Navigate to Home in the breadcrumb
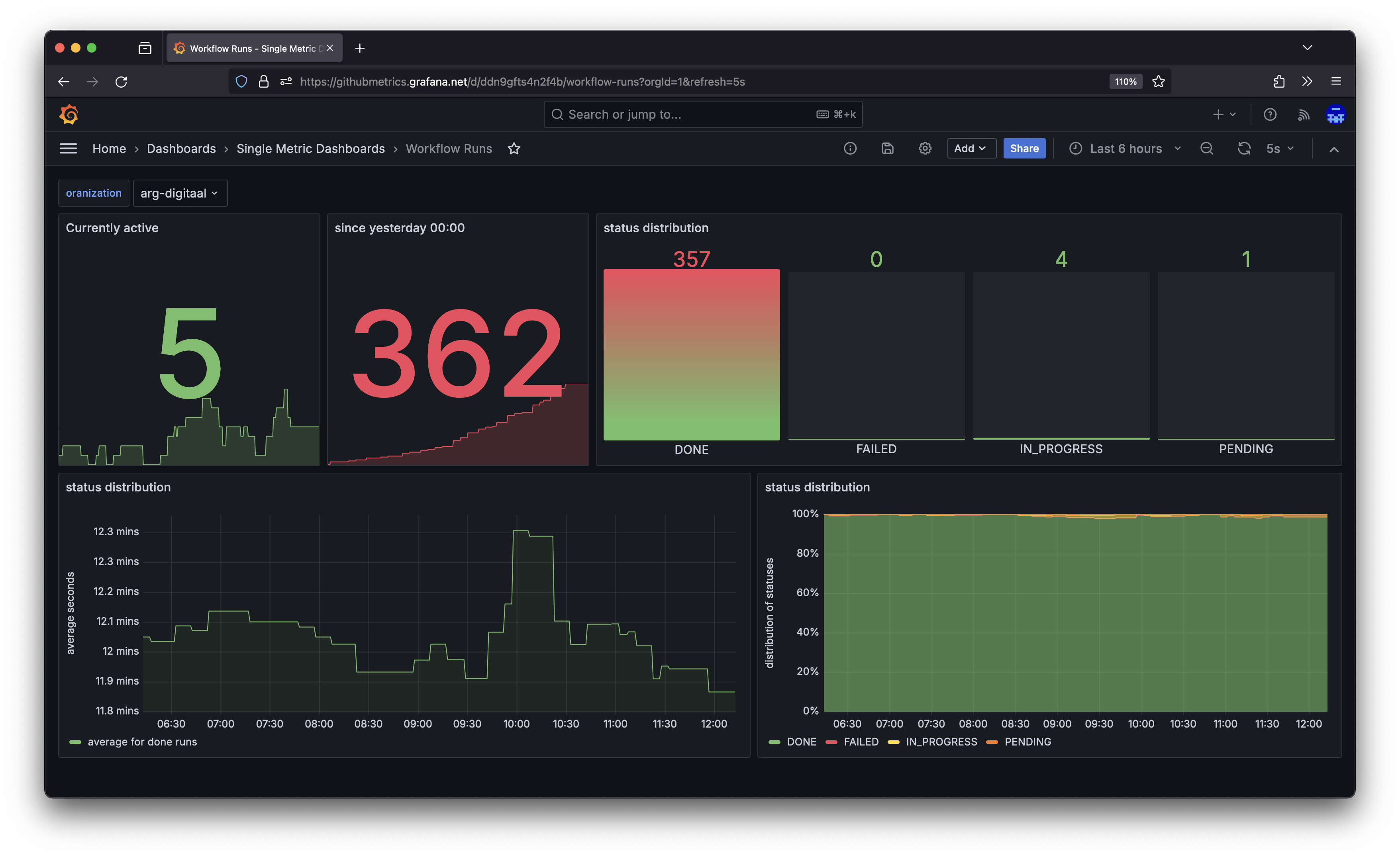Viewport: 1400px width, 857px height. (108, 148)
